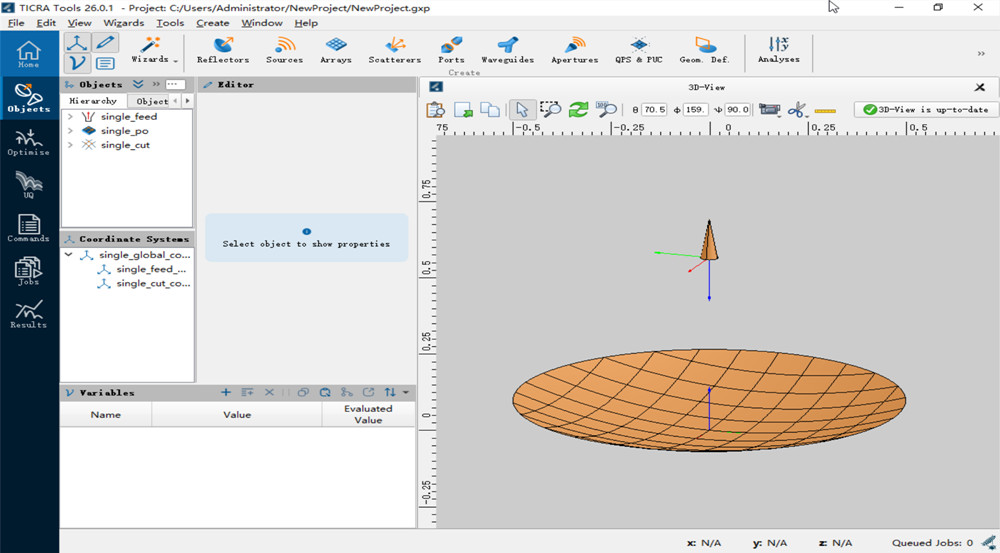Click the Scatterers create button

click(395, 50)
